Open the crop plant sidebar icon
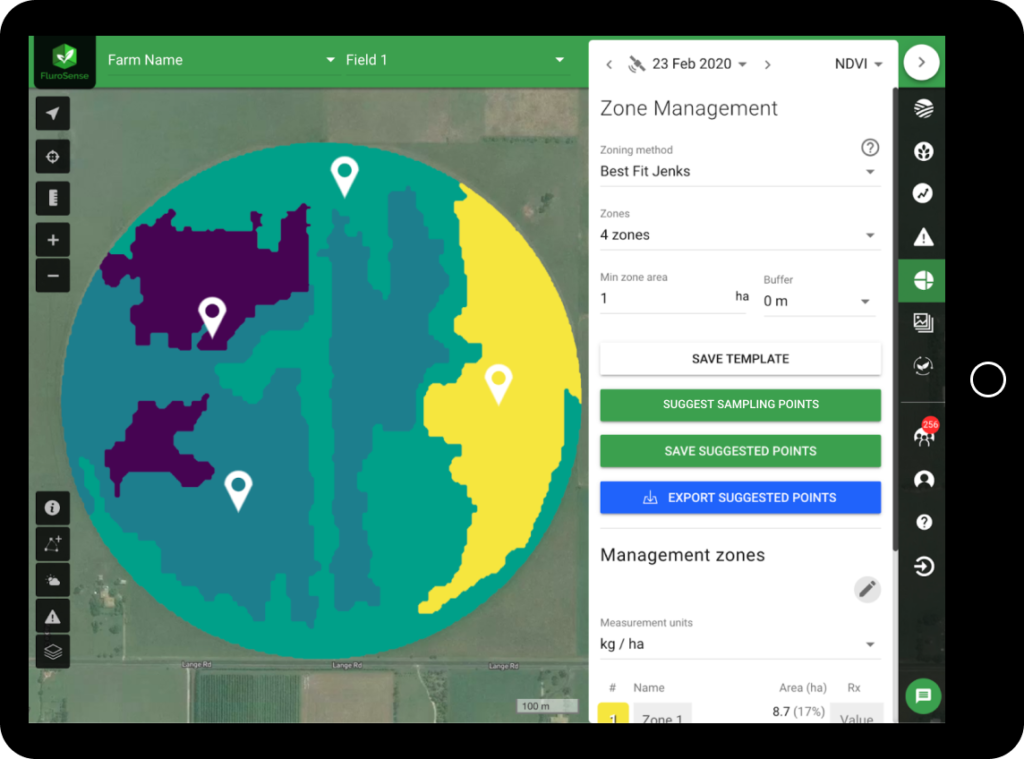 pyautogui.click(x=923, y=152)
